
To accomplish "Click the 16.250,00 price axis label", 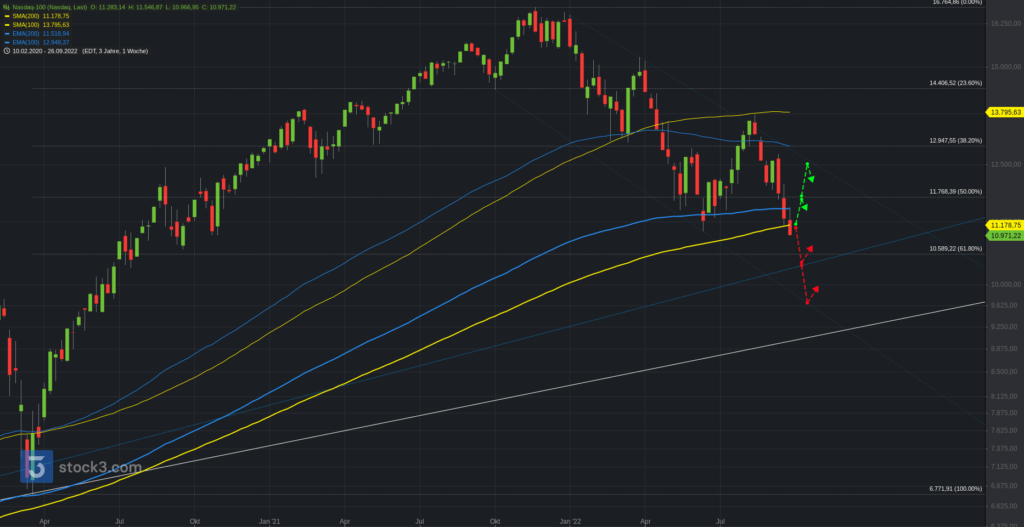I will point(1006,24).
